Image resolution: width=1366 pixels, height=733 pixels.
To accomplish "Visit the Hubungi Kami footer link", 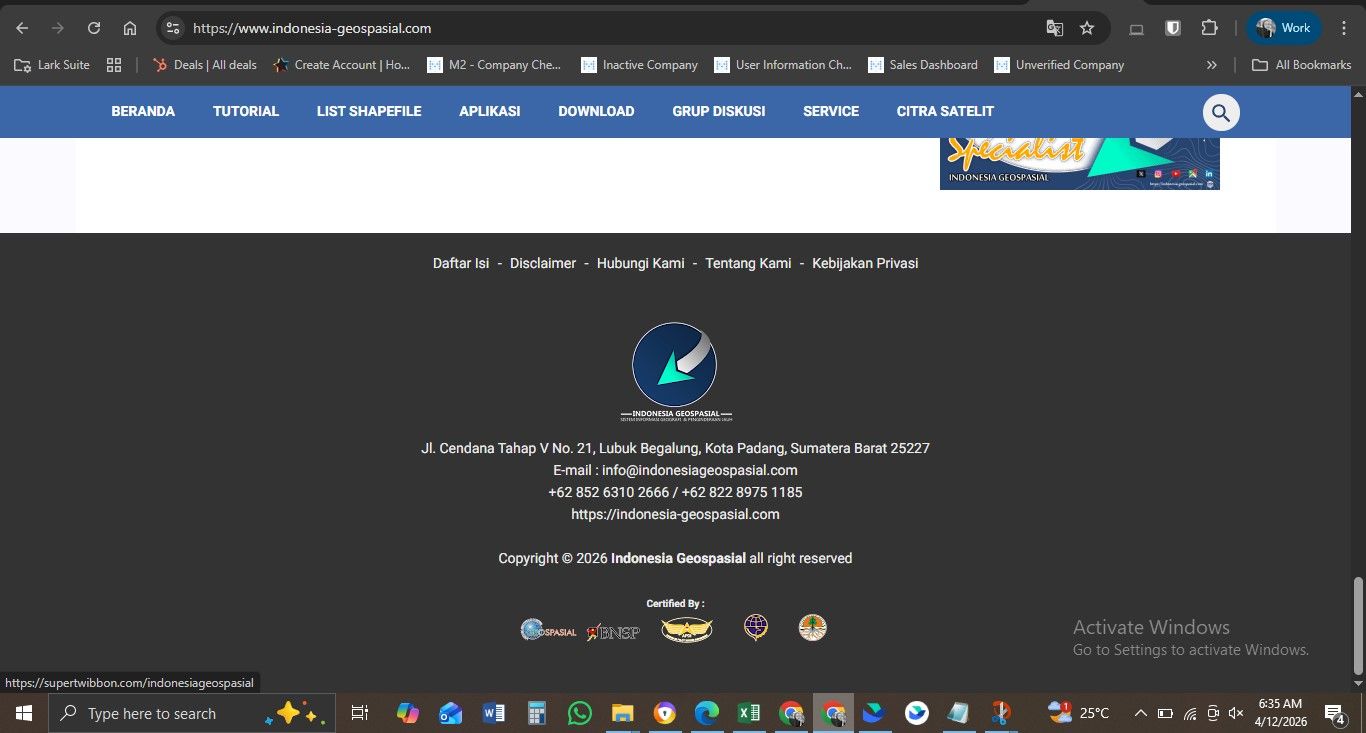I will click(641, 263).
